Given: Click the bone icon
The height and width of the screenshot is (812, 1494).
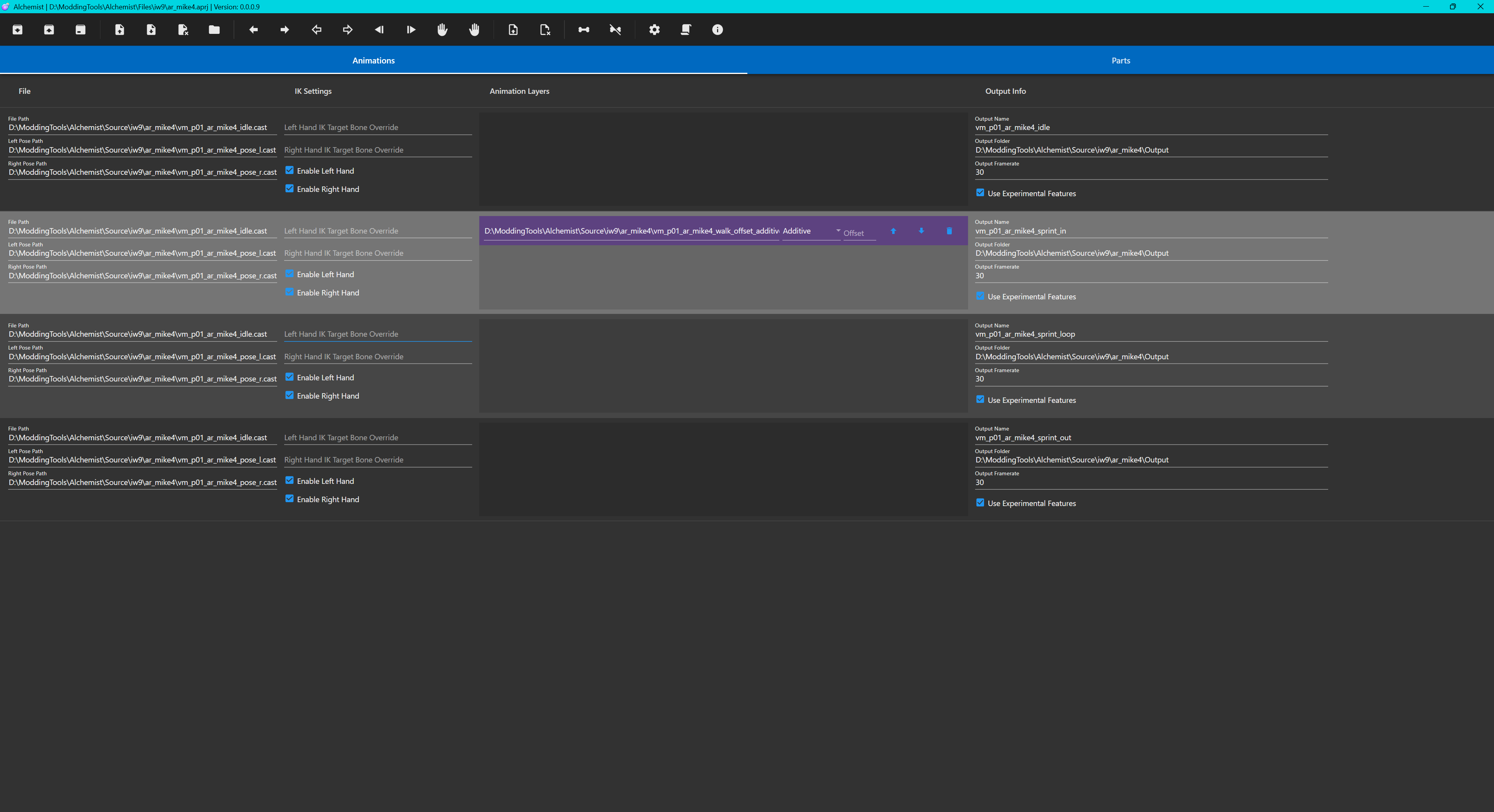Looking at the screenshot, I should [x=584, y=30].
